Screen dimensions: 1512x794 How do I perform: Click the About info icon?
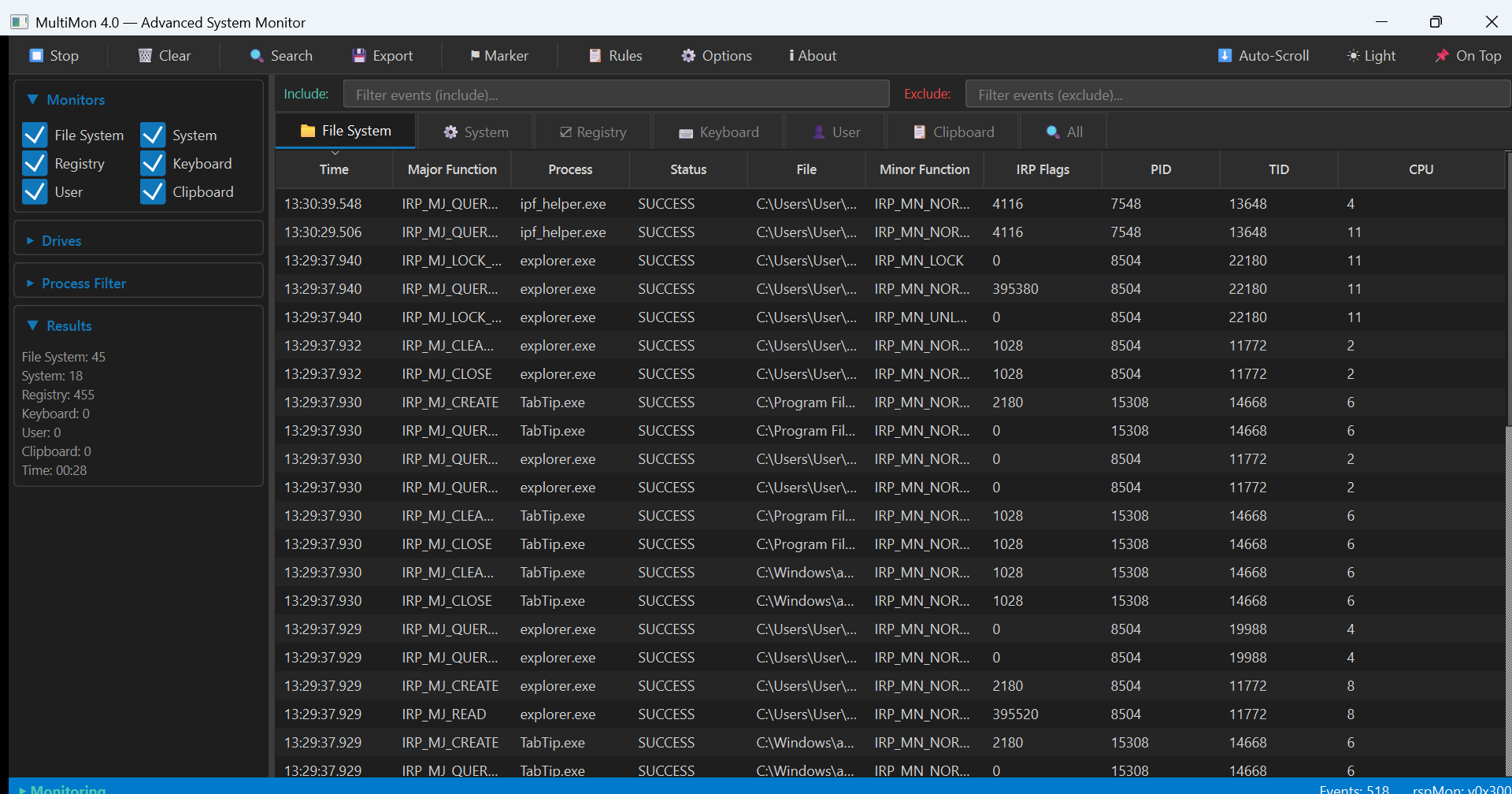click(791, 56)
